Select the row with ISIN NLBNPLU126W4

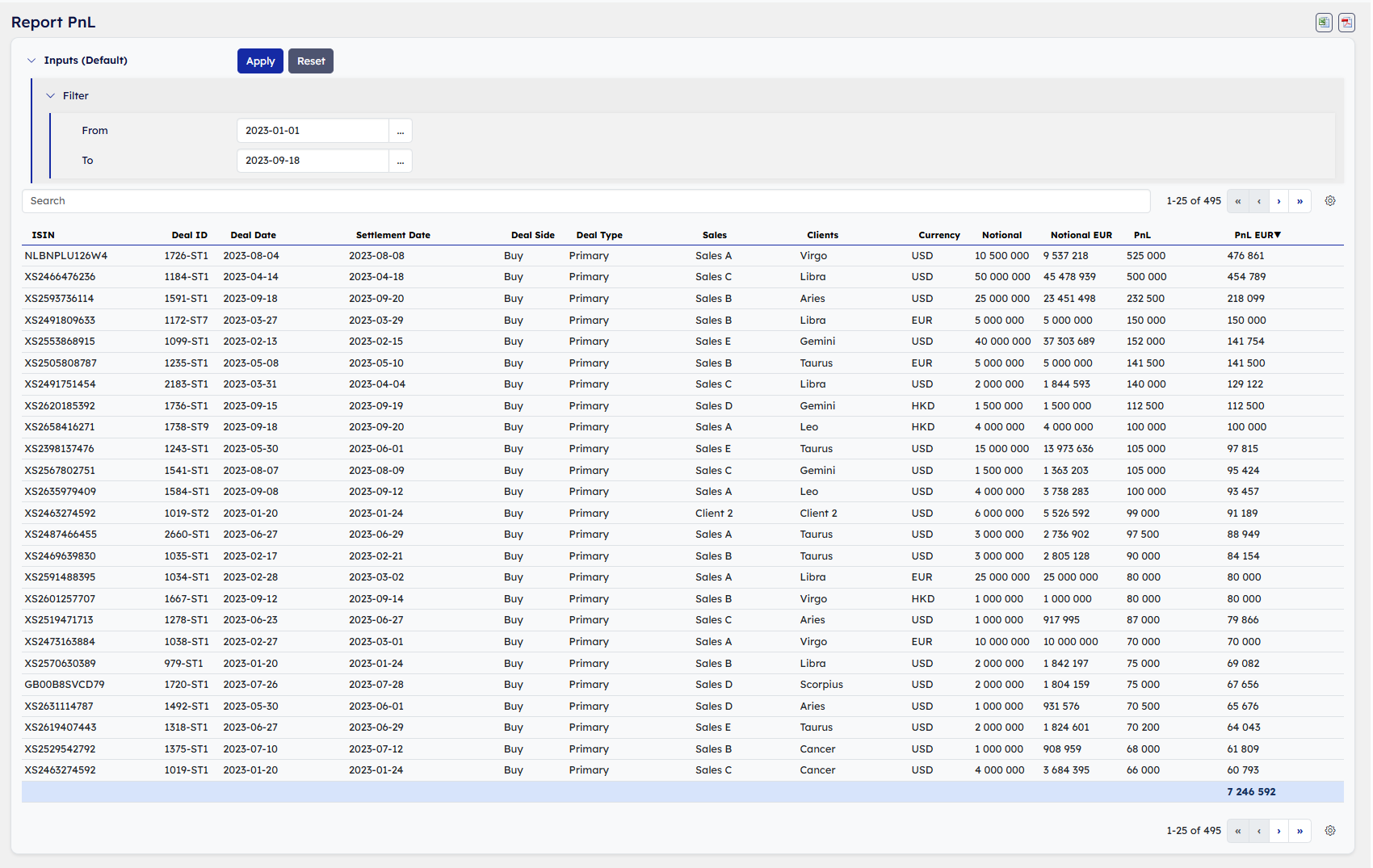65,256
